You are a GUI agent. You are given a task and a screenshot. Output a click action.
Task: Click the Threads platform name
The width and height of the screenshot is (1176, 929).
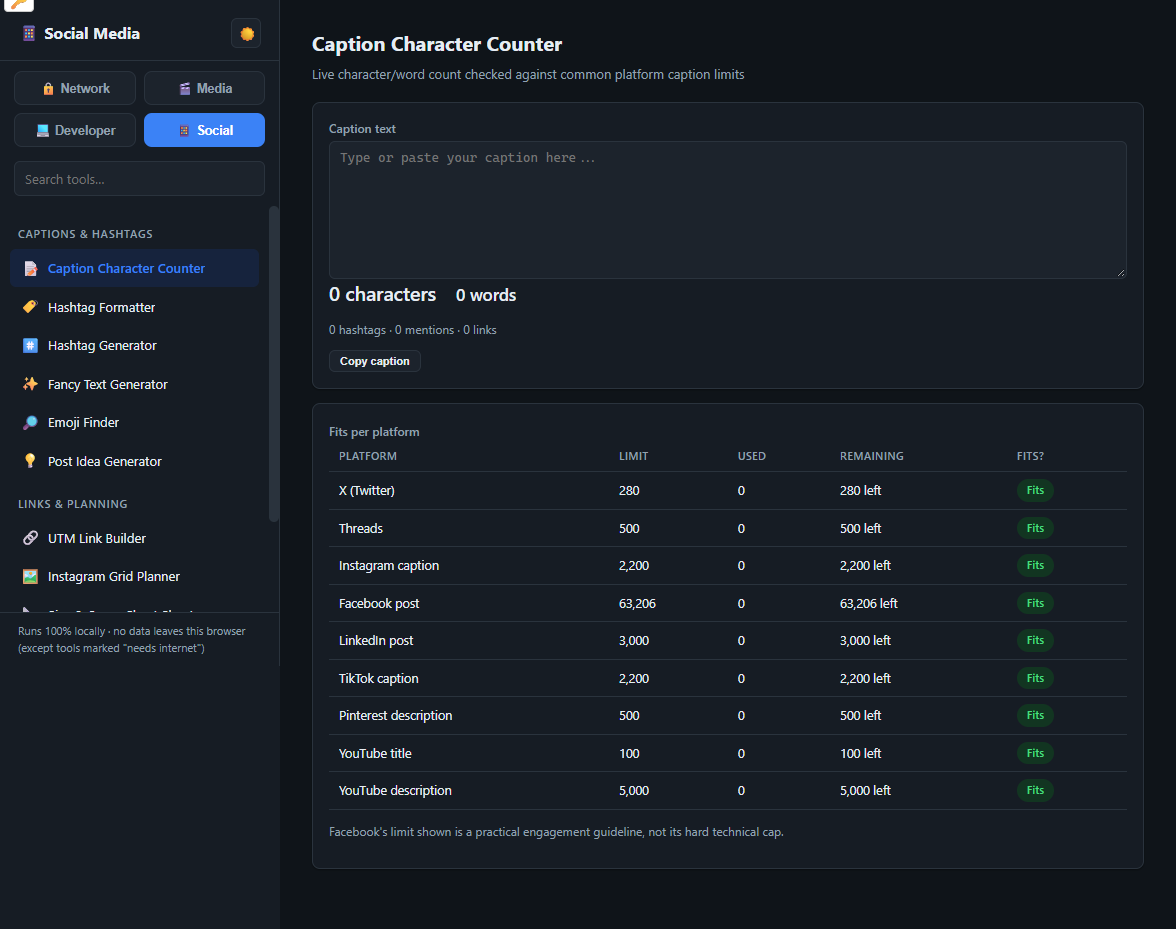361,529
